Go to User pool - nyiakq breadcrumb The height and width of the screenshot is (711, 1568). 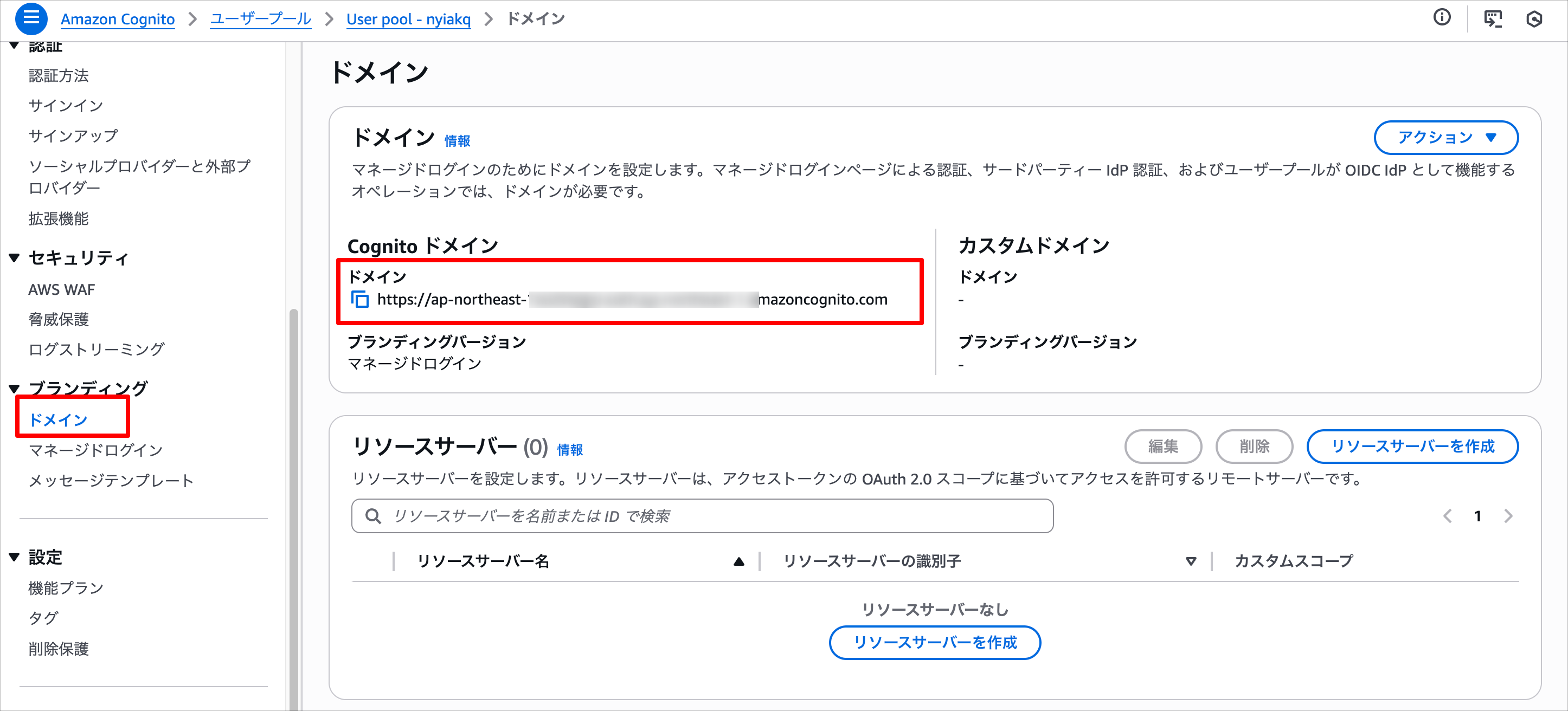click(x=408, y=19)
